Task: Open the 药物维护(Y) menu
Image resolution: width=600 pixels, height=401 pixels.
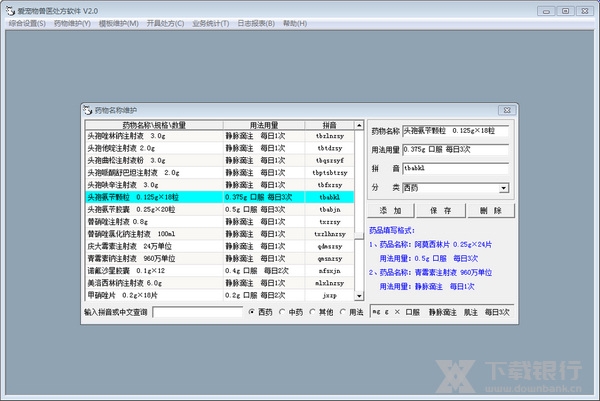Action: [x=72, y=23]
